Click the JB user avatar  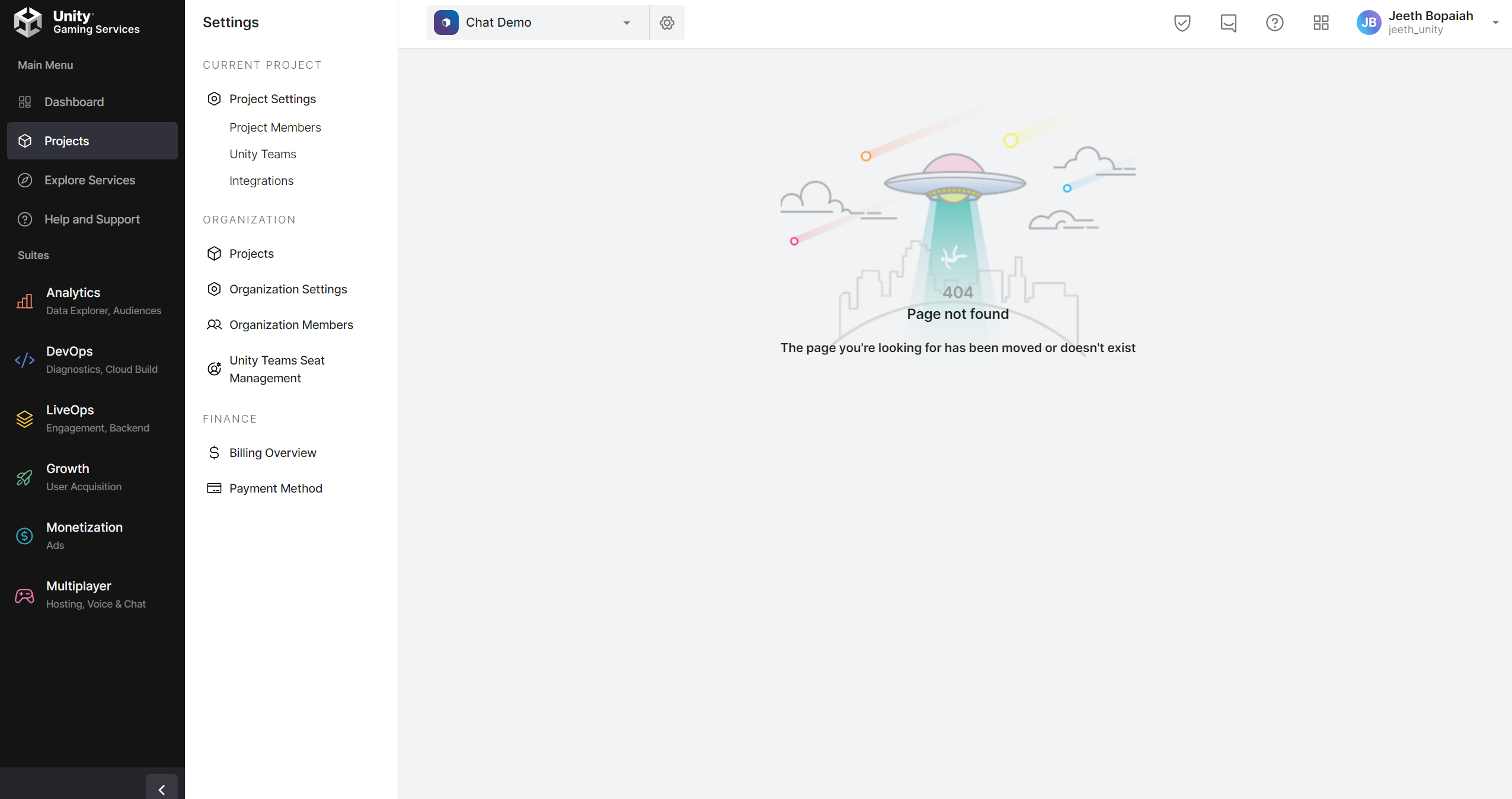(x=1369, y=23)
